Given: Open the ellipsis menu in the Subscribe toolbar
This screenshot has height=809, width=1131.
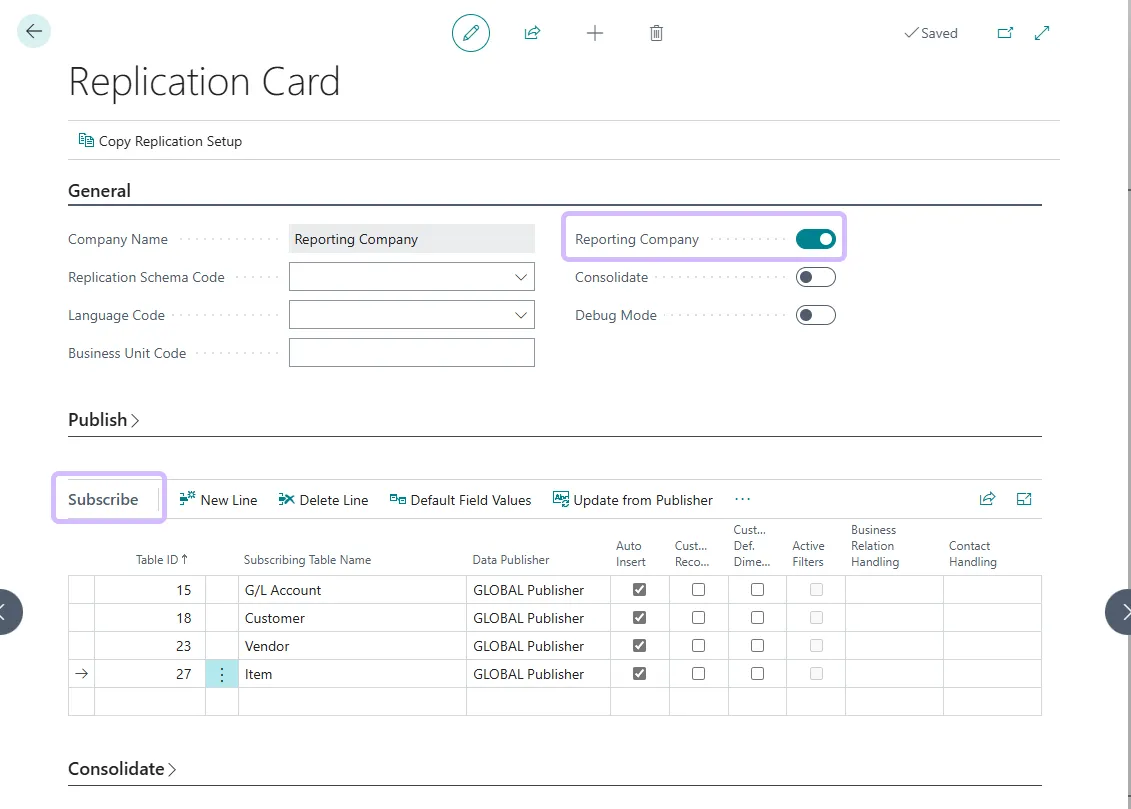Looking at the screenshot, I should pos(742,499).
